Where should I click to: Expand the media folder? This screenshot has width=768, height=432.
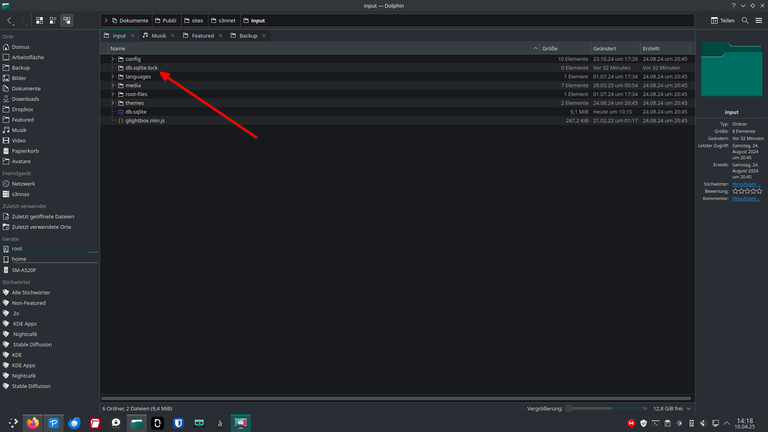pyautogui.click(x=113, y=85)
